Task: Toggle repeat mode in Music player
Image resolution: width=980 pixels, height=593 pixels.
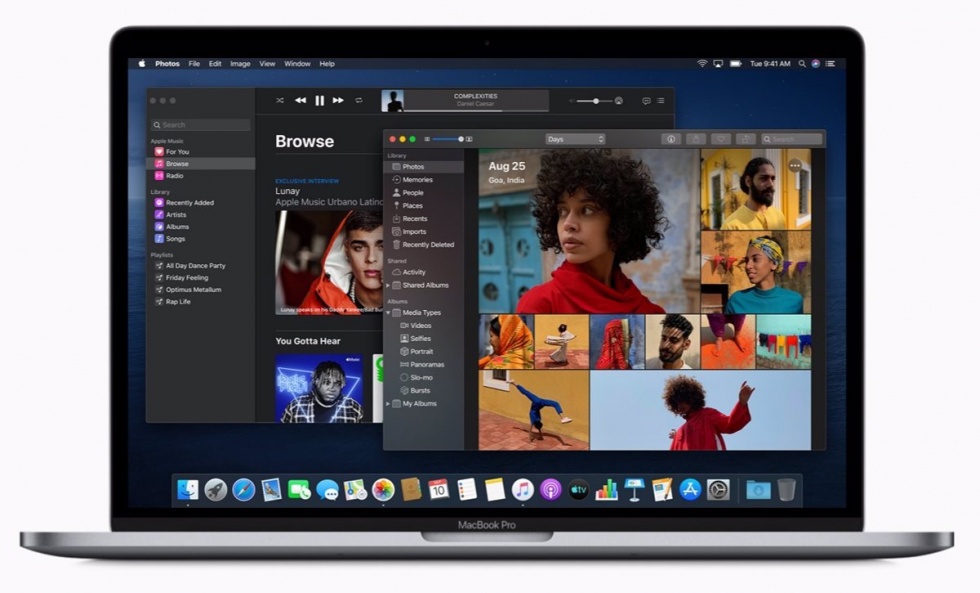Action: coord(360,101)
